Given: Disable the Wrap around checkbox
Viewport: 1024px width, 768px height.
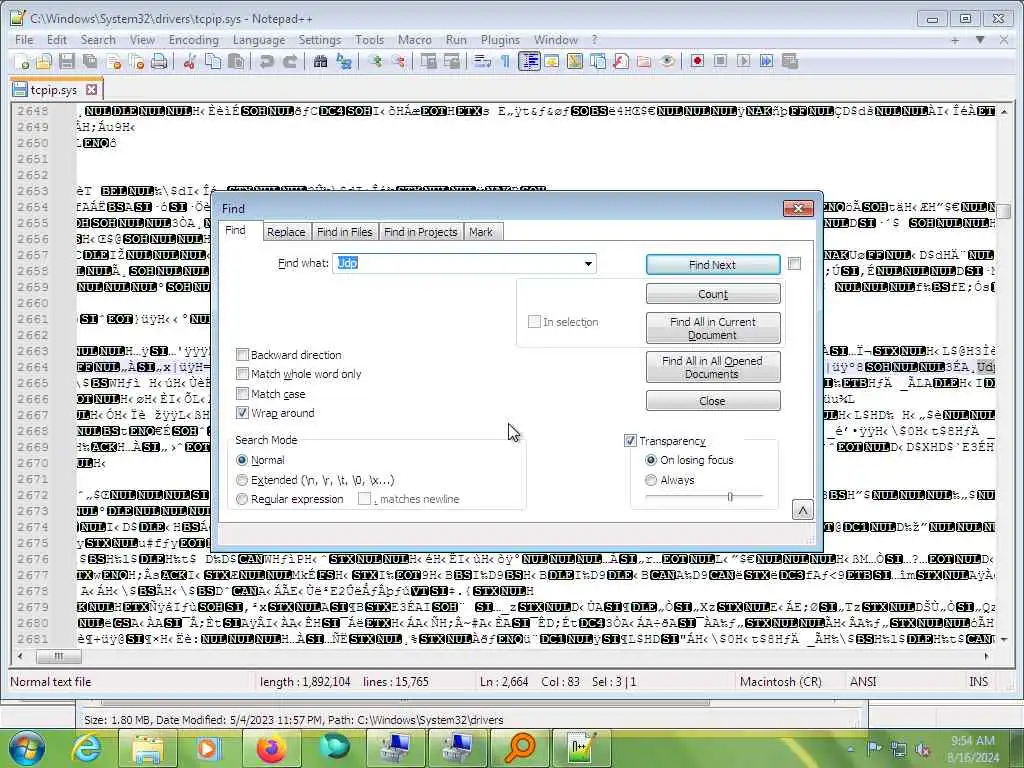Looking at the screenshot, I should [242, 413].
